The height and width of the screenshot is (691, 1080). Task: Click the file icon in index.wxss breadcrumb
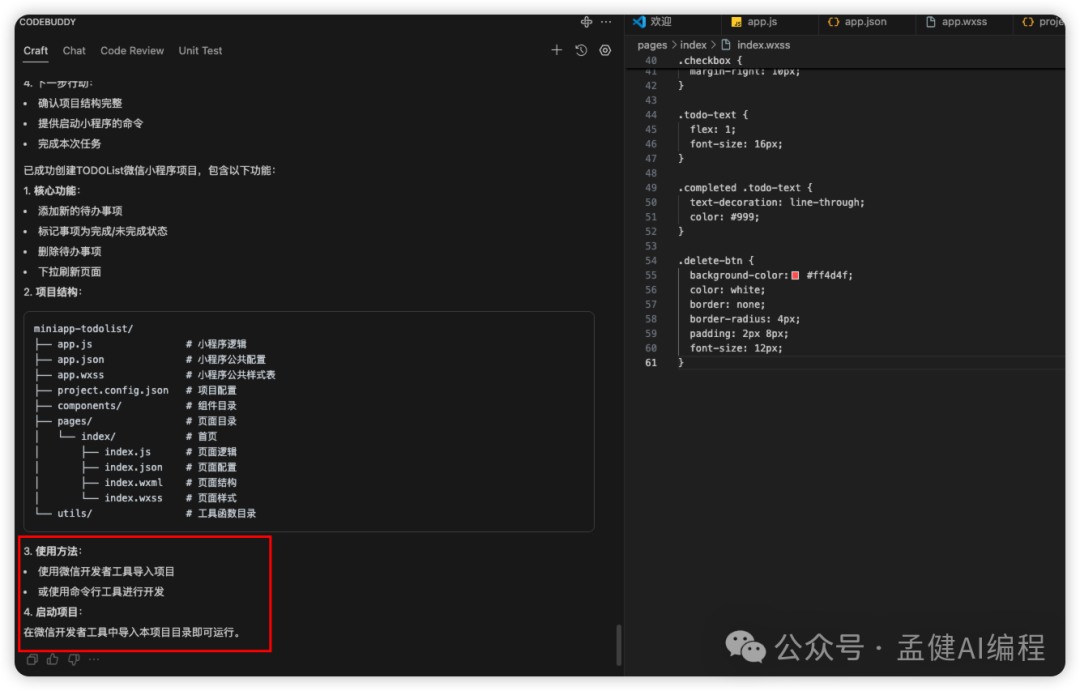[726, 45]
